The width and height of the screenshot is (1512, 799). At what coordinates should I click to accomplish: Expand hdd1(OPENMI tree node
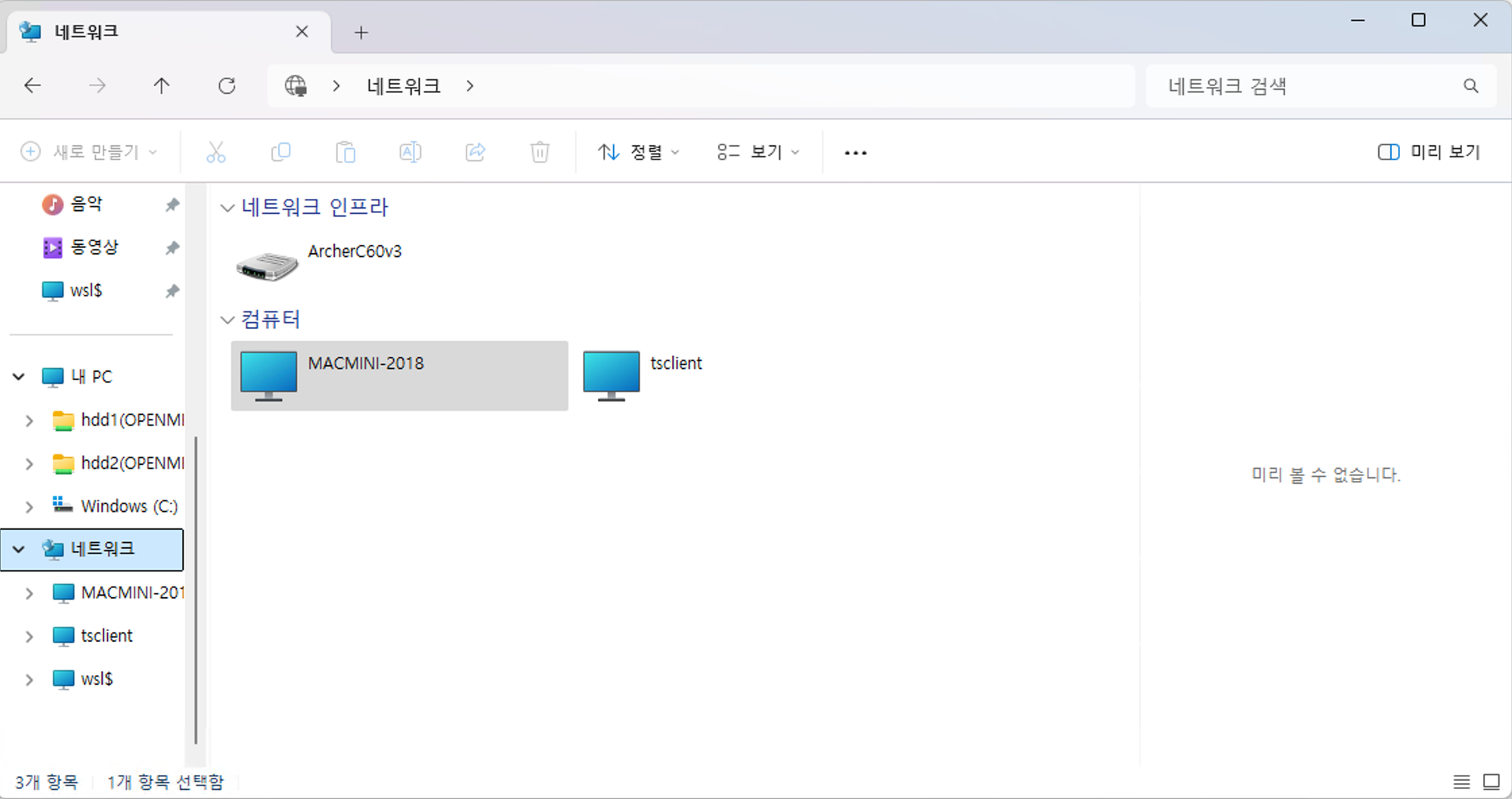(x=29, y=420)
